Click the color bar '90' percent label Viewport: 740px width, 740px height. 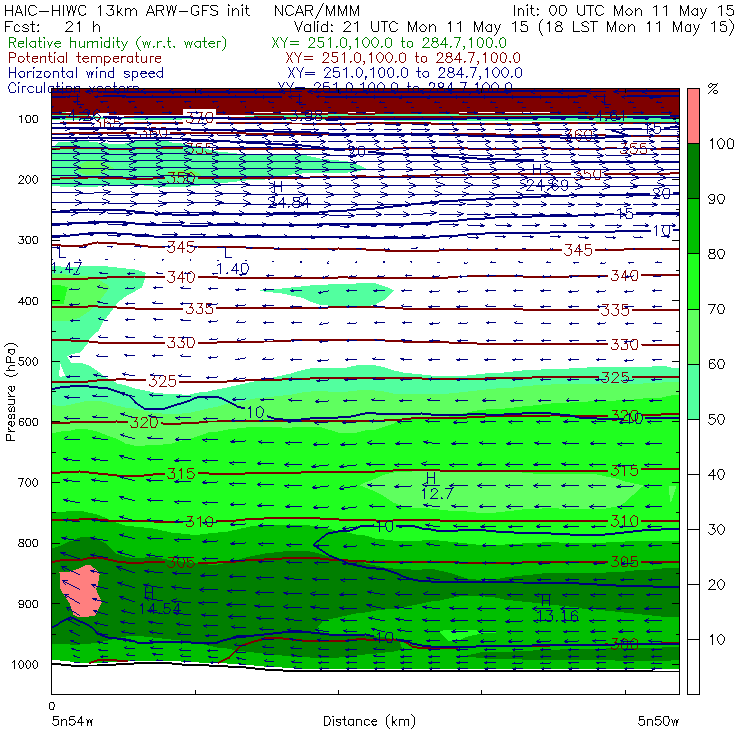[x=717, y=199]
